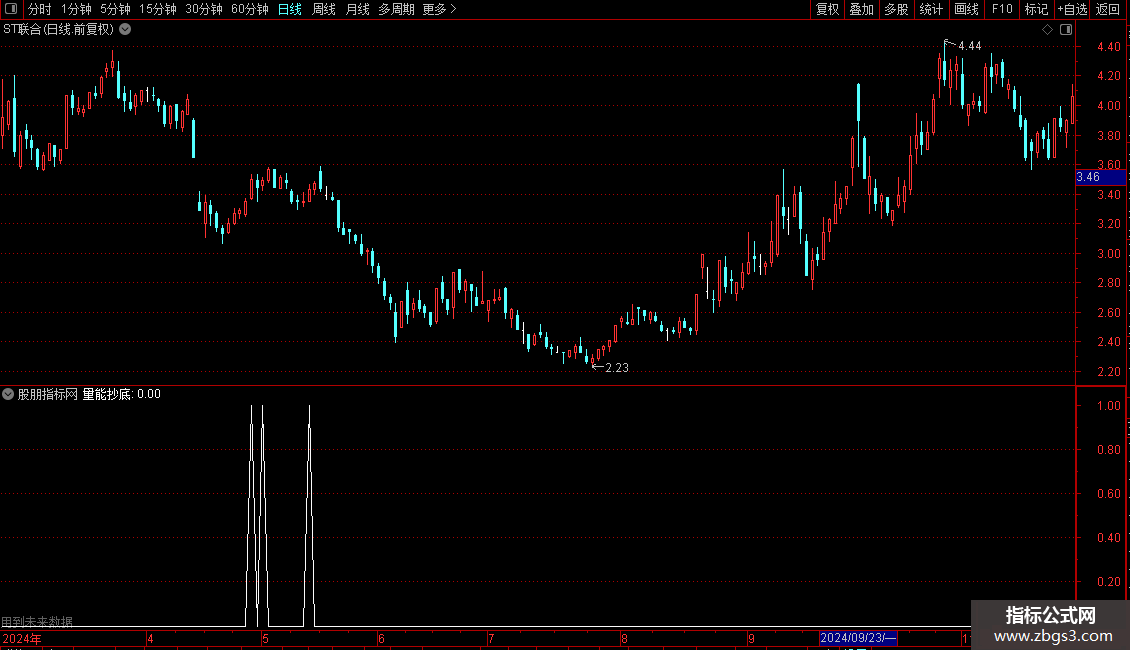Toggle the side panel icon in main chart
This screenshot has height=650, width=1130.
1066,30
